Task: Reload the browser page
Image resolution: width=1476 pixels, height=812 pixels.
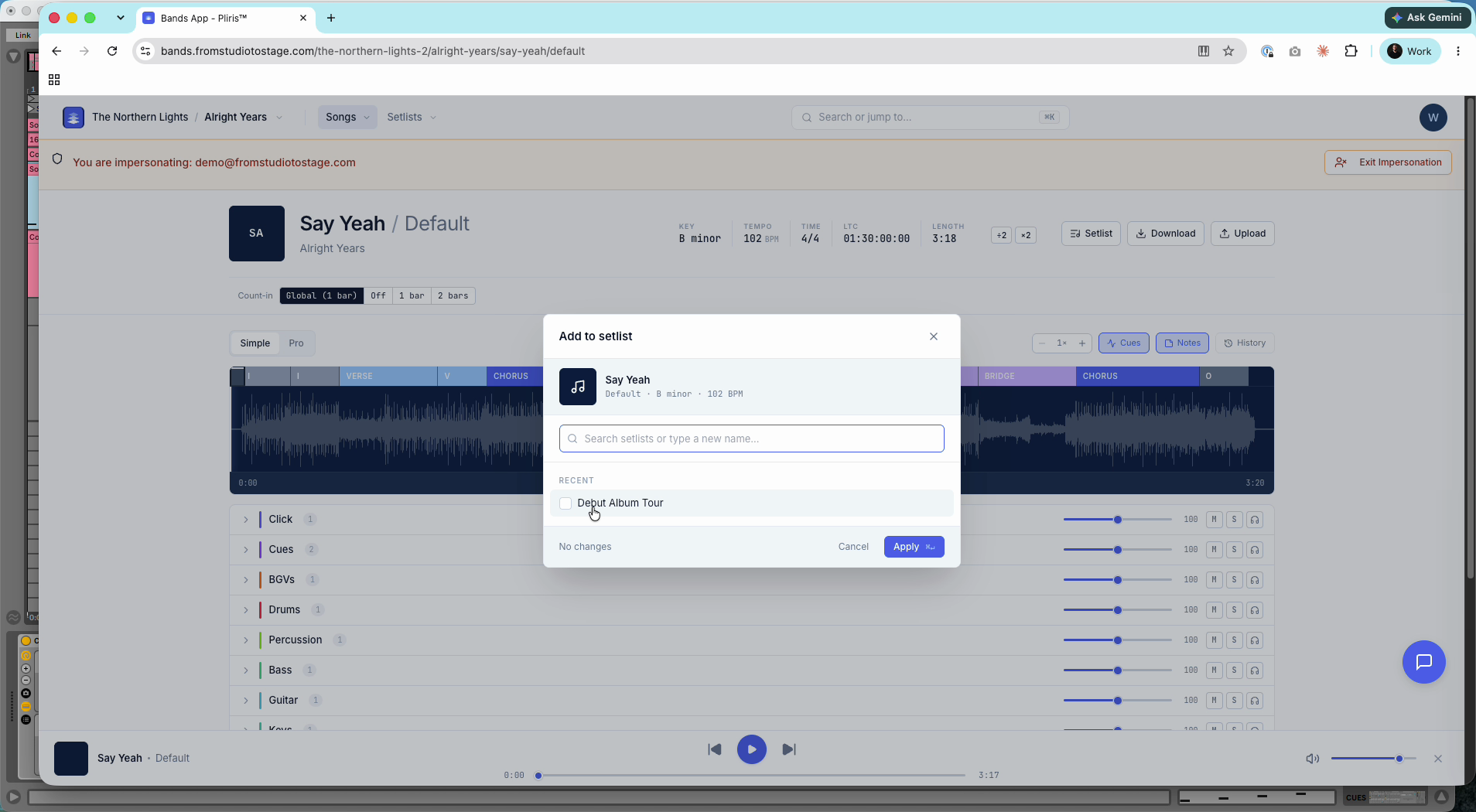Action: (113, 51)
